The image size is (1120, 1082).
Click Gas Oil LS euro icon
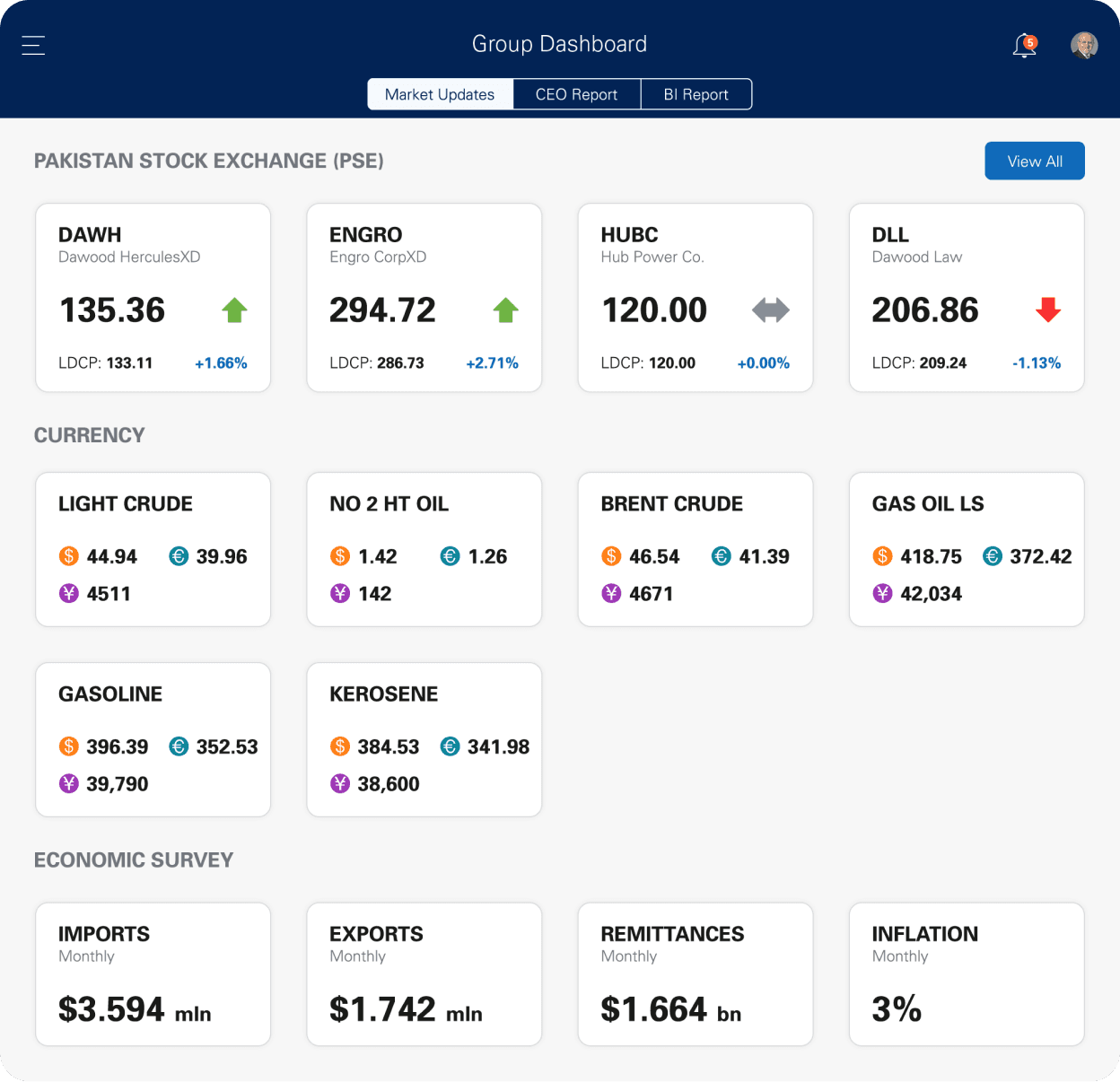pyautogui.click(x=993, y=556)
